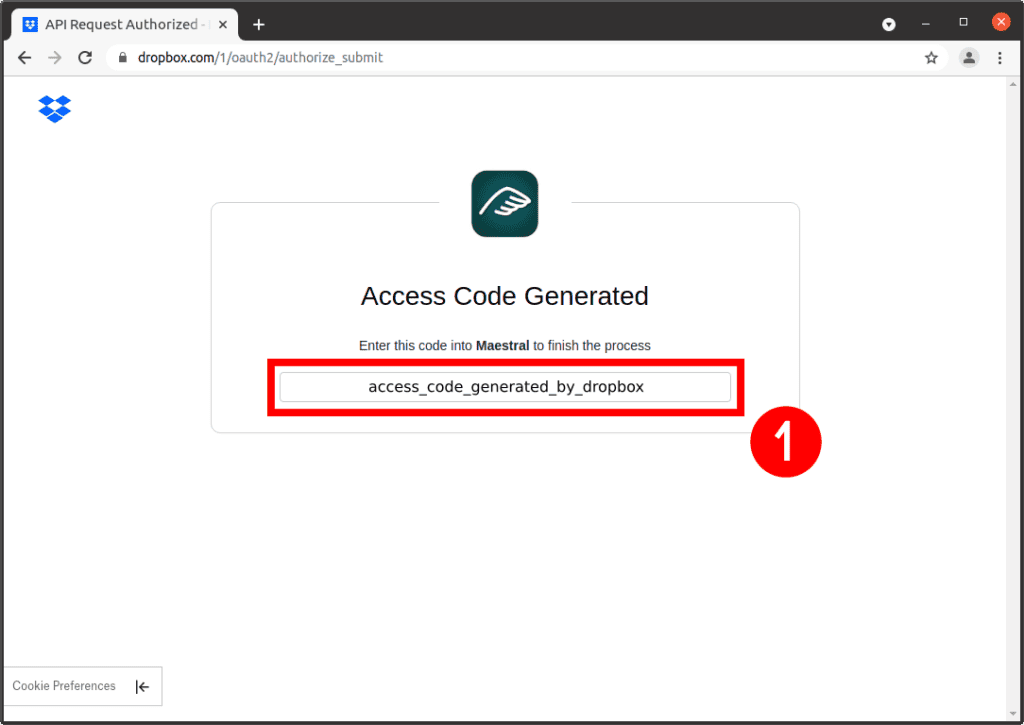Image resolution: width=1024 pixels, height=725 pixels.
Task: Select the access code text field
Action: tap(505, 387)
